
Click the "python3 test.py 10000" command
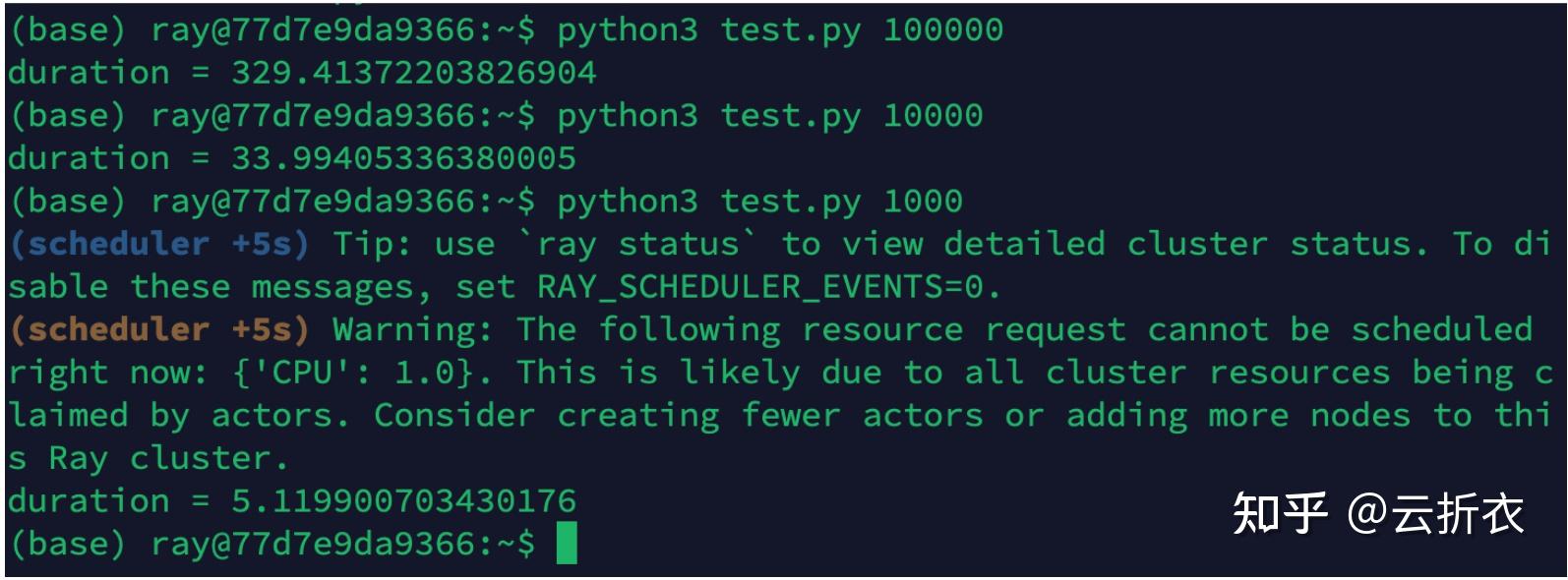point(769,115)
